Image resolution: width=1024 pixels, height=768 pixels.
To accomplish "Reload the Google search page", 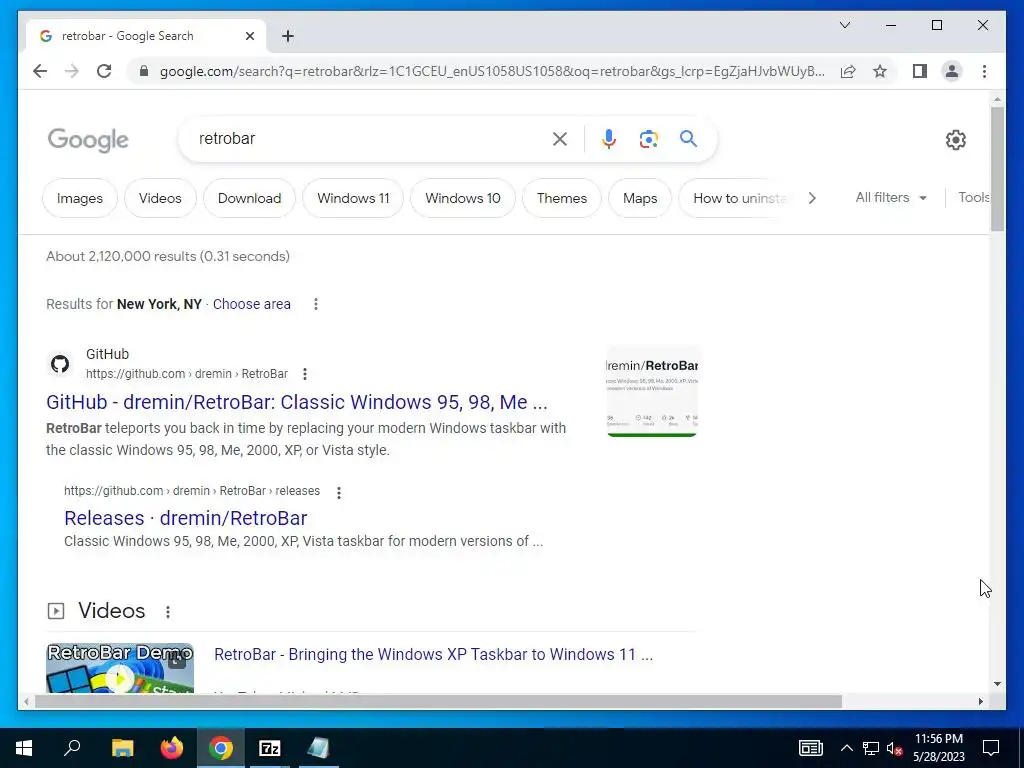I will (104, 71).
